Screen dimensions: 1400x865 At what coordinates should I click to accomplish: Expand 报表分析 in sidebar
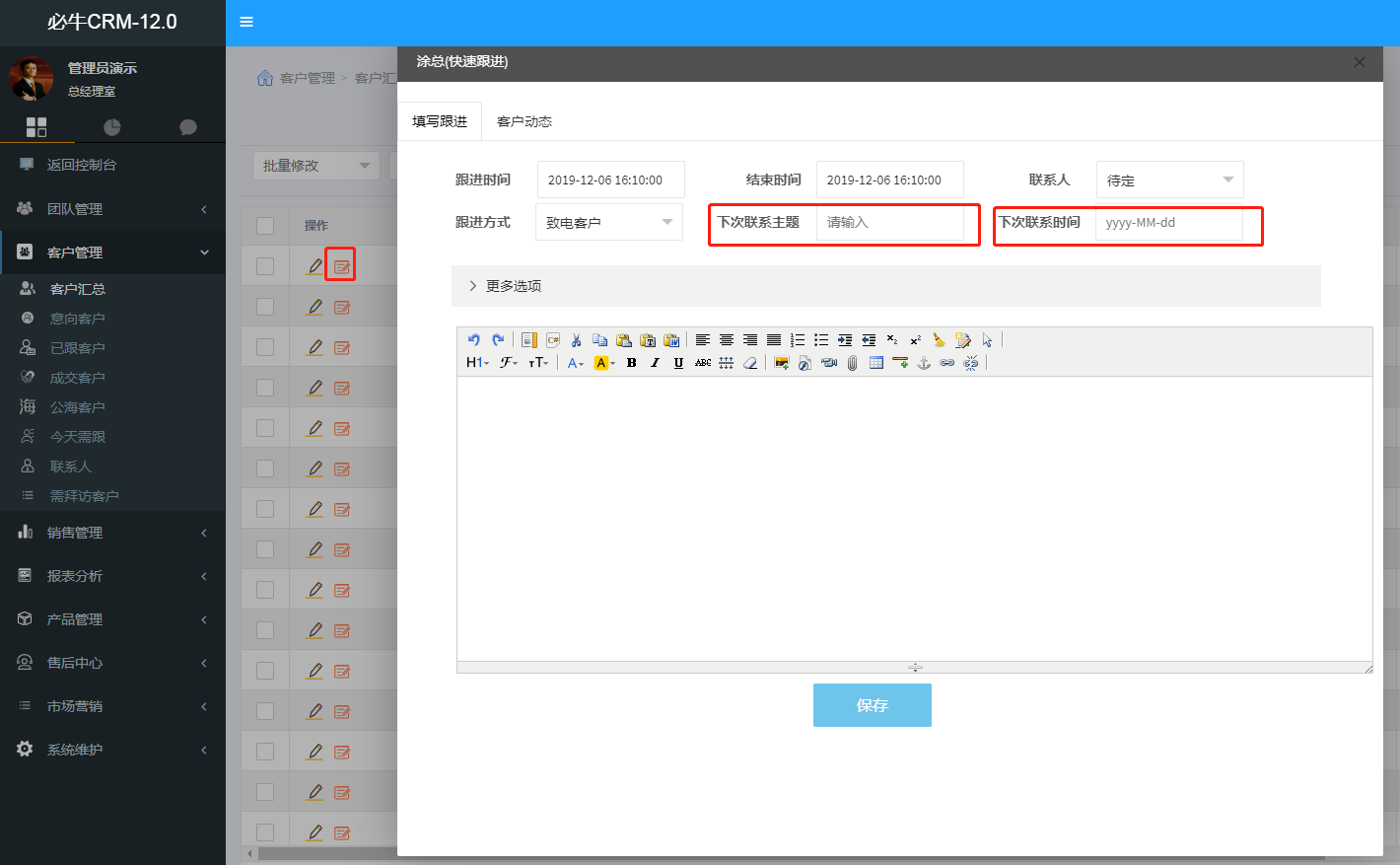coord(112,576)
